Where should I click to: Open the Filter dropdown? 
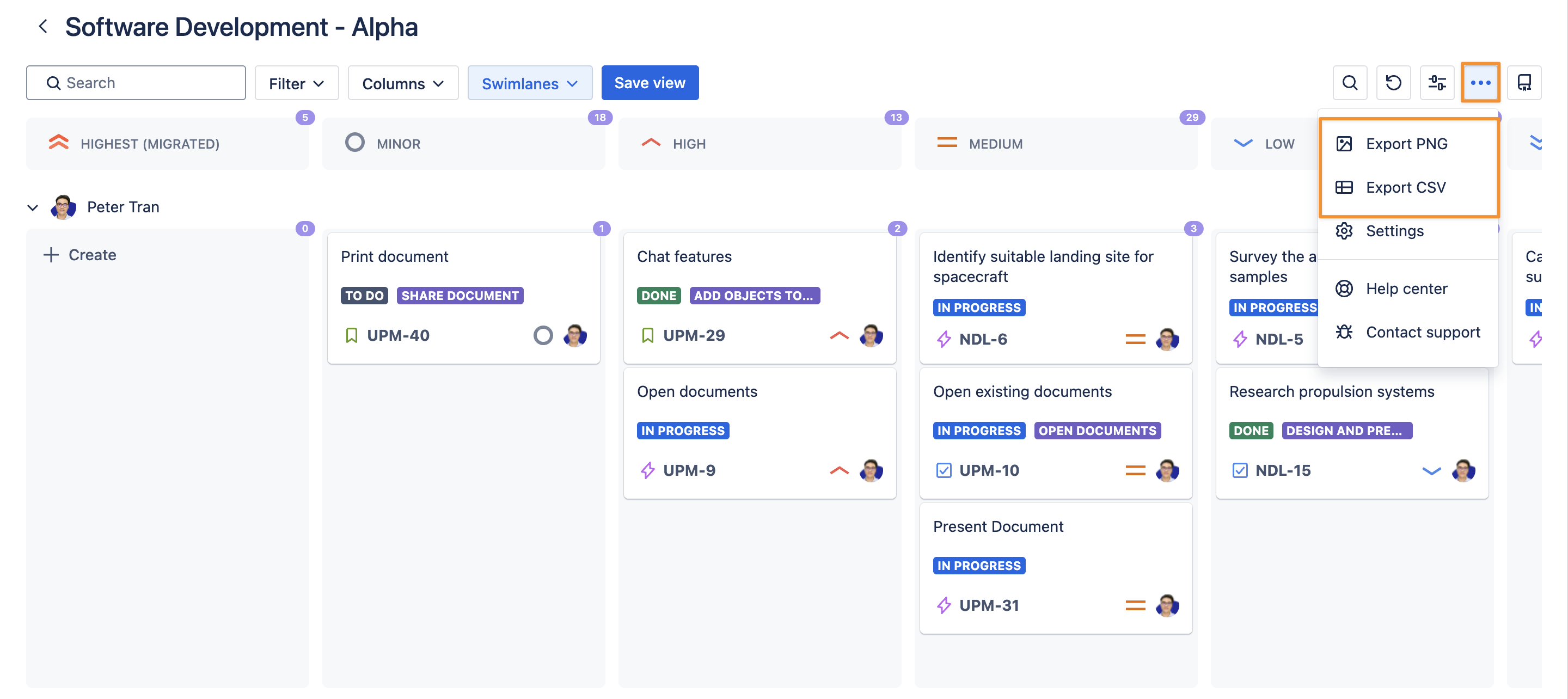click(296, 83)
